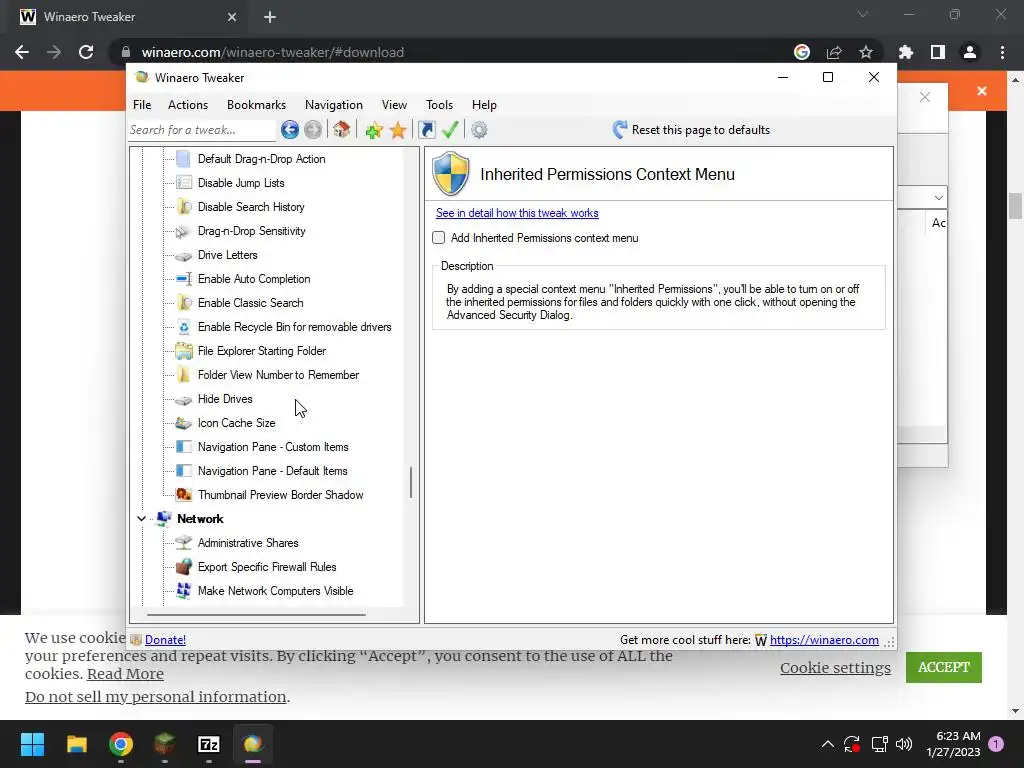This screenshot has width=1024, height=768.
Task: Open the File menu
Action: click(142, 104)
